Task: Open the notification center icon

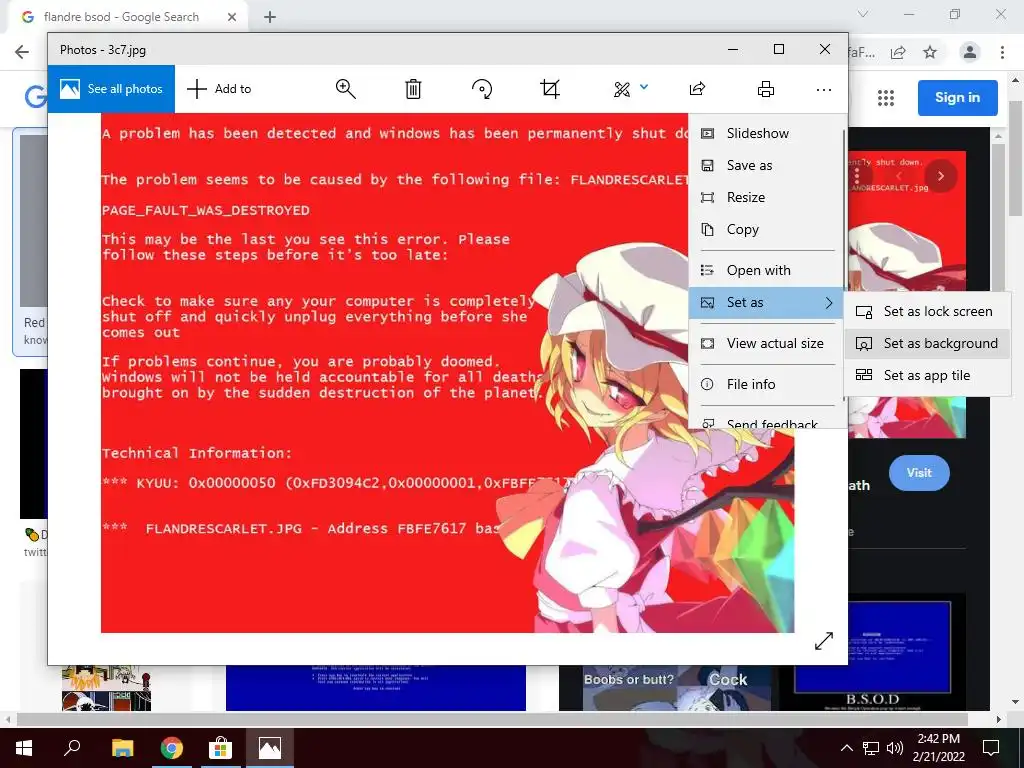Action: (x=991, y=748)
